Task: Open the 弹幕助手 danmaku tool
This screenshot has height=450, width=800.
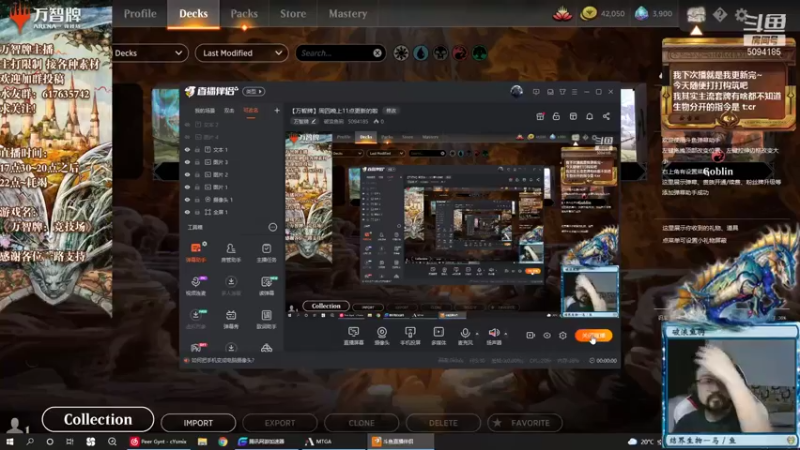Action: point(196,253)
